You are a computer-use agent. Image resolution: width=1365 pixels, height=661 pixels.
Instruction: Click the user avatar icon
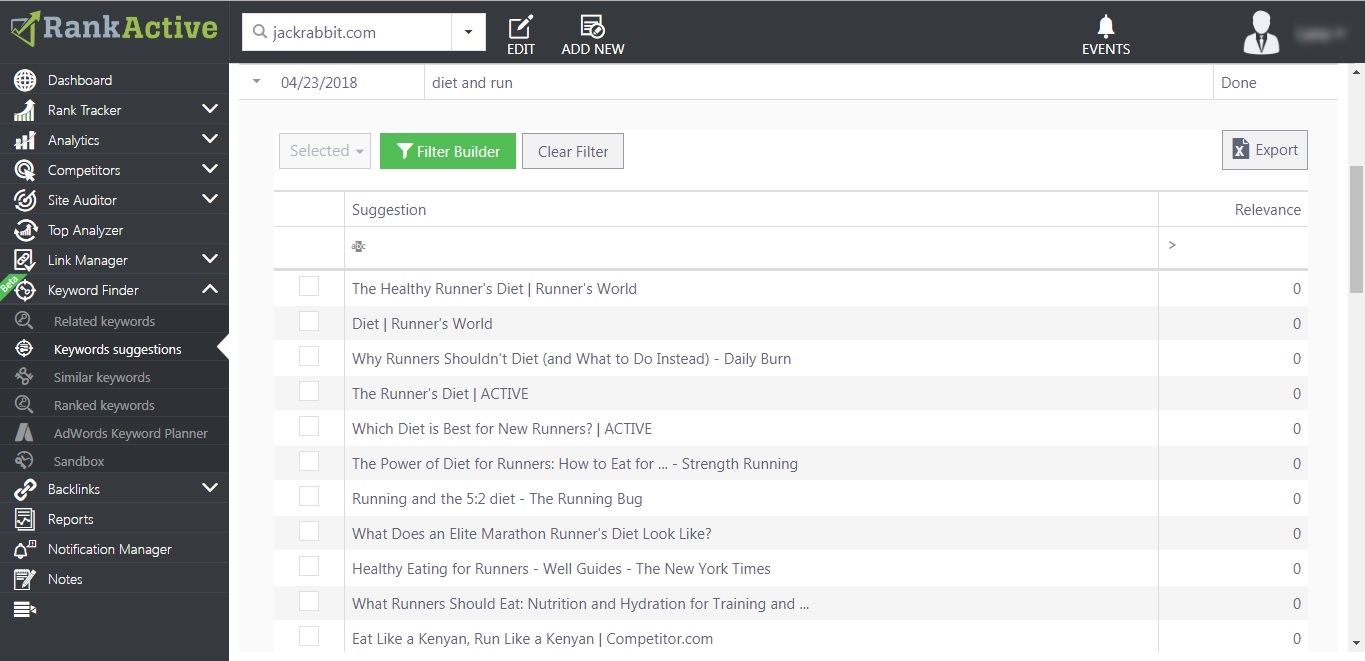[x=1261, y=32]
